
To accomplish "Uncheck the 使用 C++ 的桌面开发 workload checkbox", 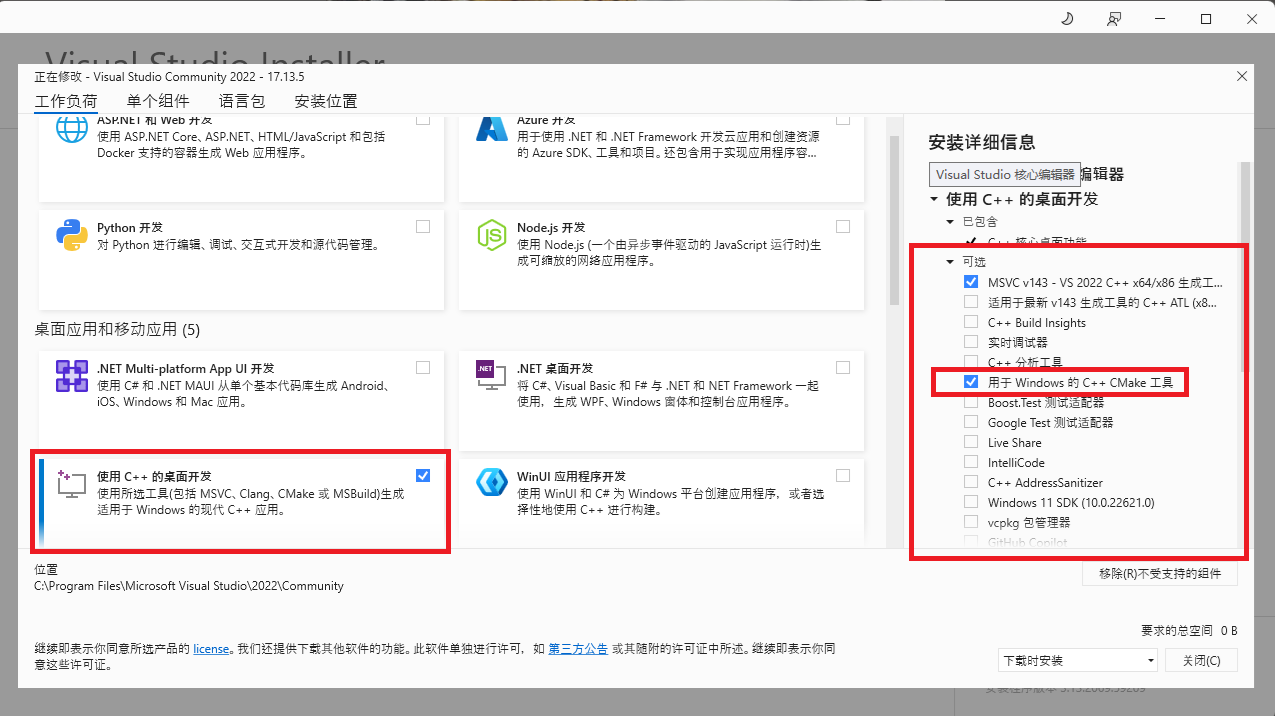I will (423, 475).
